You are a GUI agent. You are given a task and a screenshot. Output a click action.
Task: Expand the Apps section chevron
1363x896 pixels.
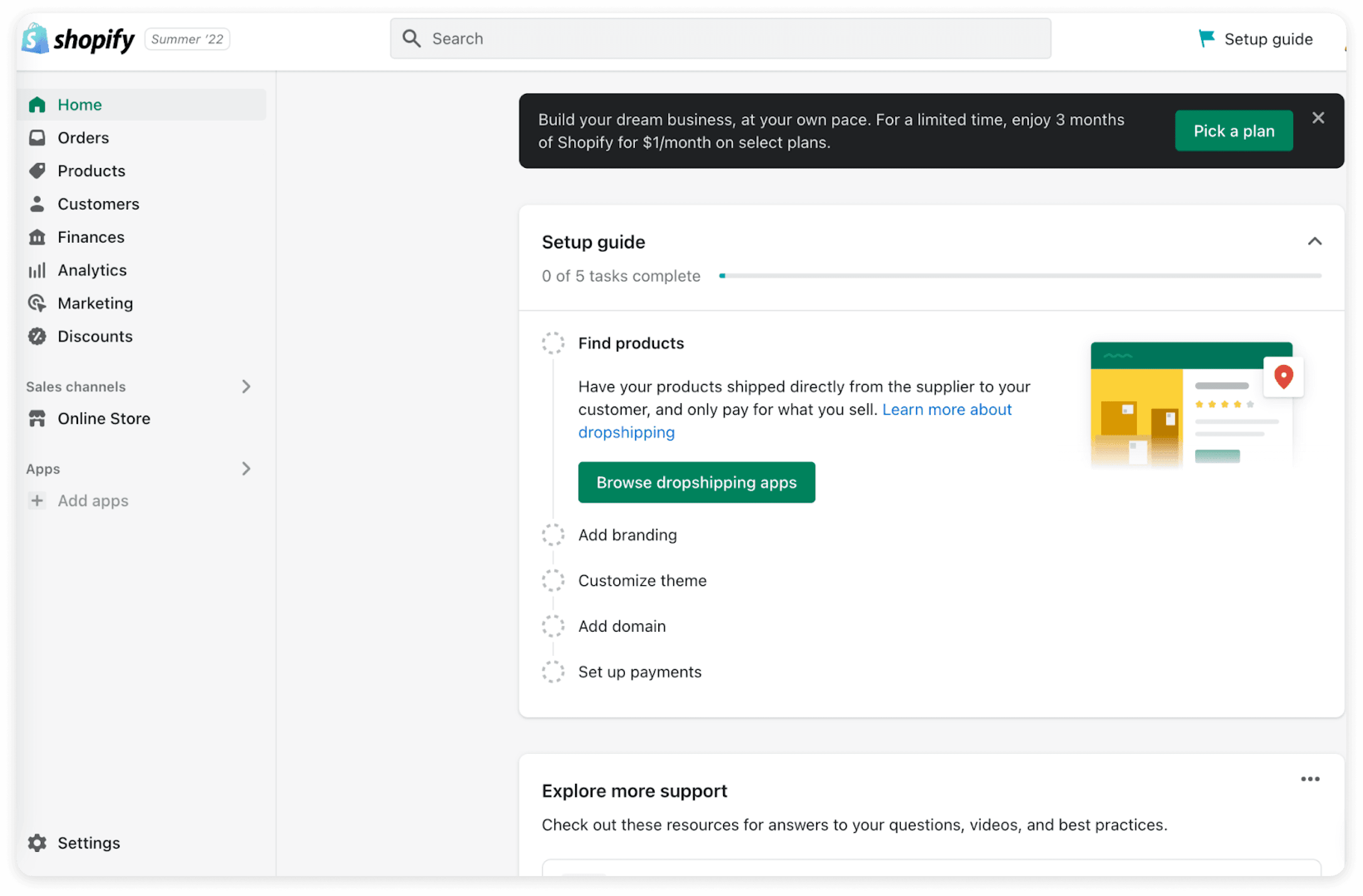tap(246, 469)
